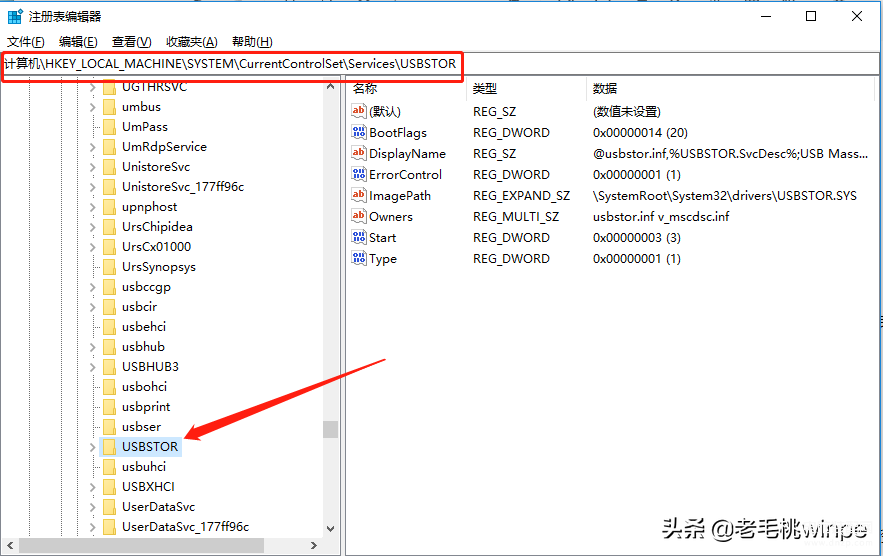Click DWORD icon beside Type value
This screenshot has height=556, width=883.
click(359, 259)
